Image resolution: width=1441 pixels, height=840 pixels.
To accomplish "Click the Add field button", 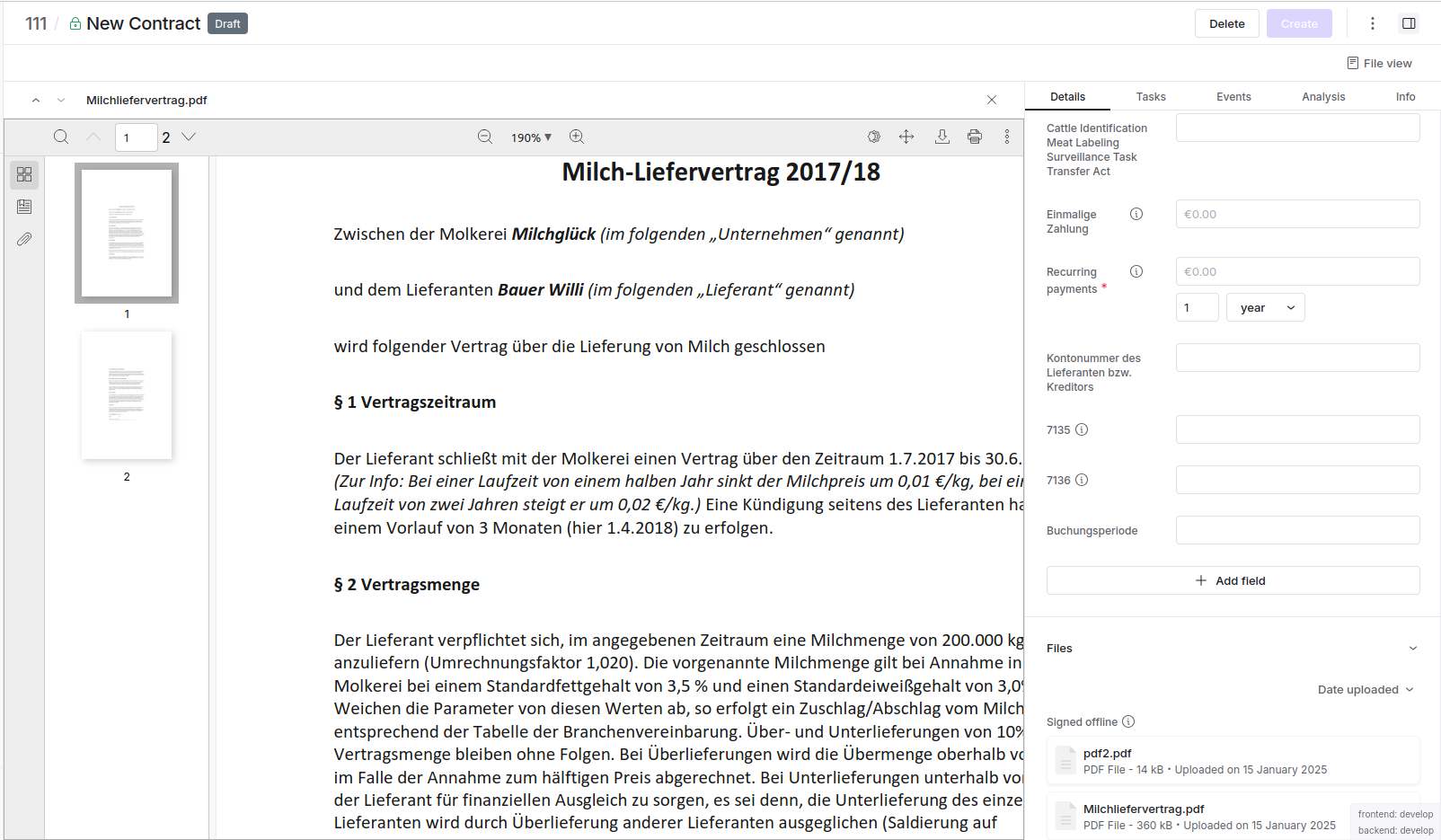I will (x=1233, y=580).
